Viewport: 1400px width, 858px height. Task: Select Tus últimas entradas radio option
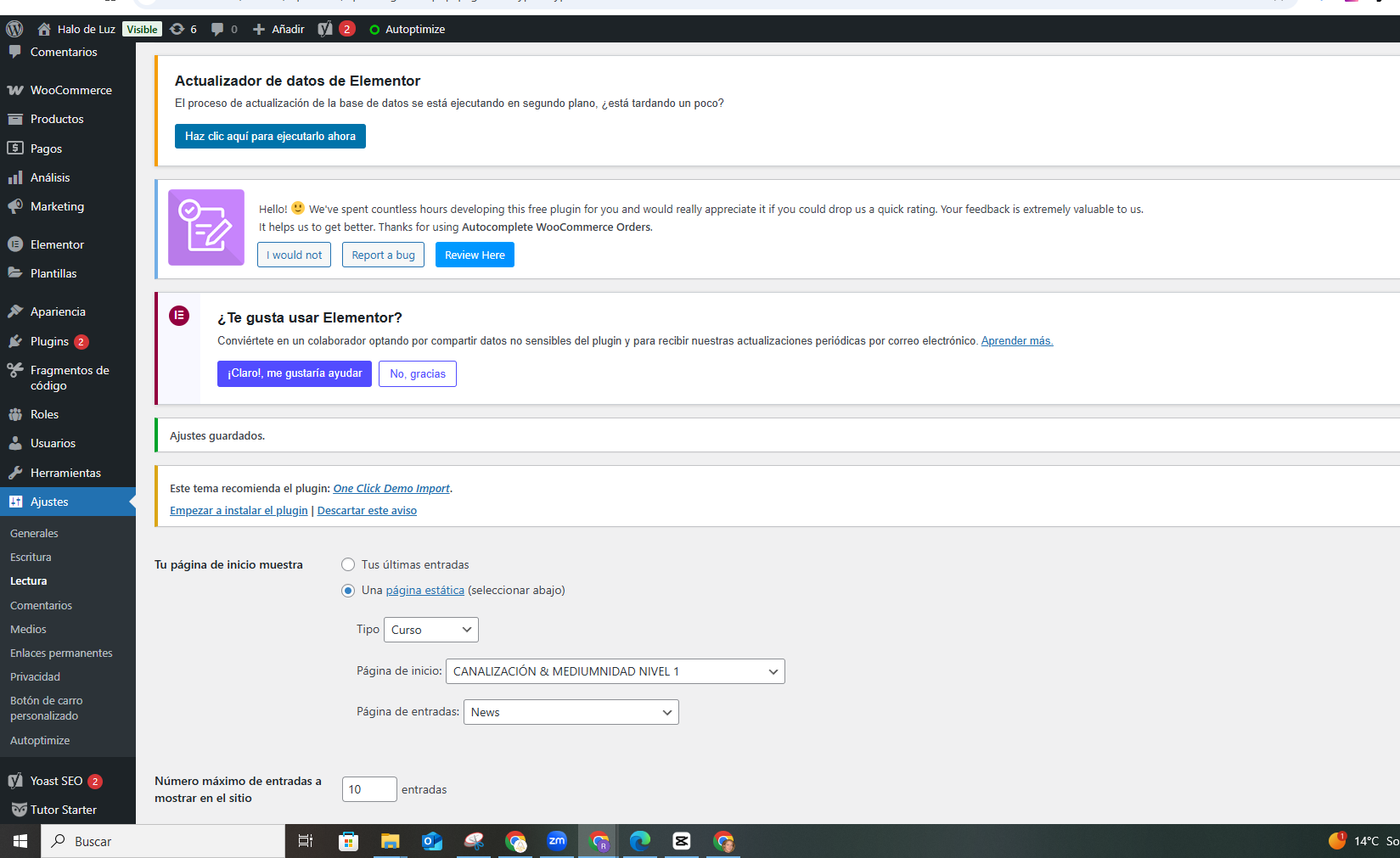(x=348, y=564)
